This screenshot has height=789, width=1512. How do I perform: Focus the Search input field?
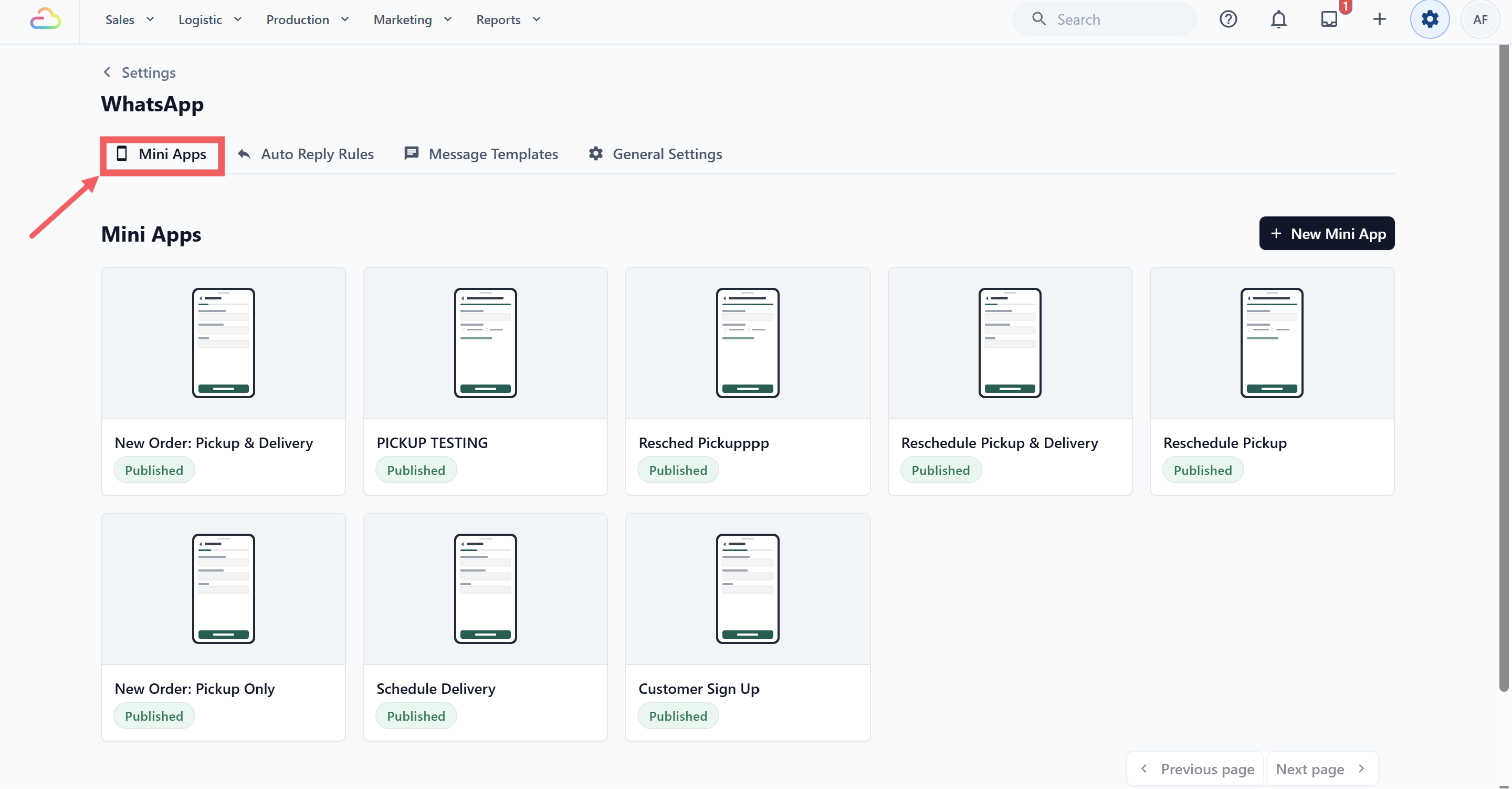[x=1104, y=19]
